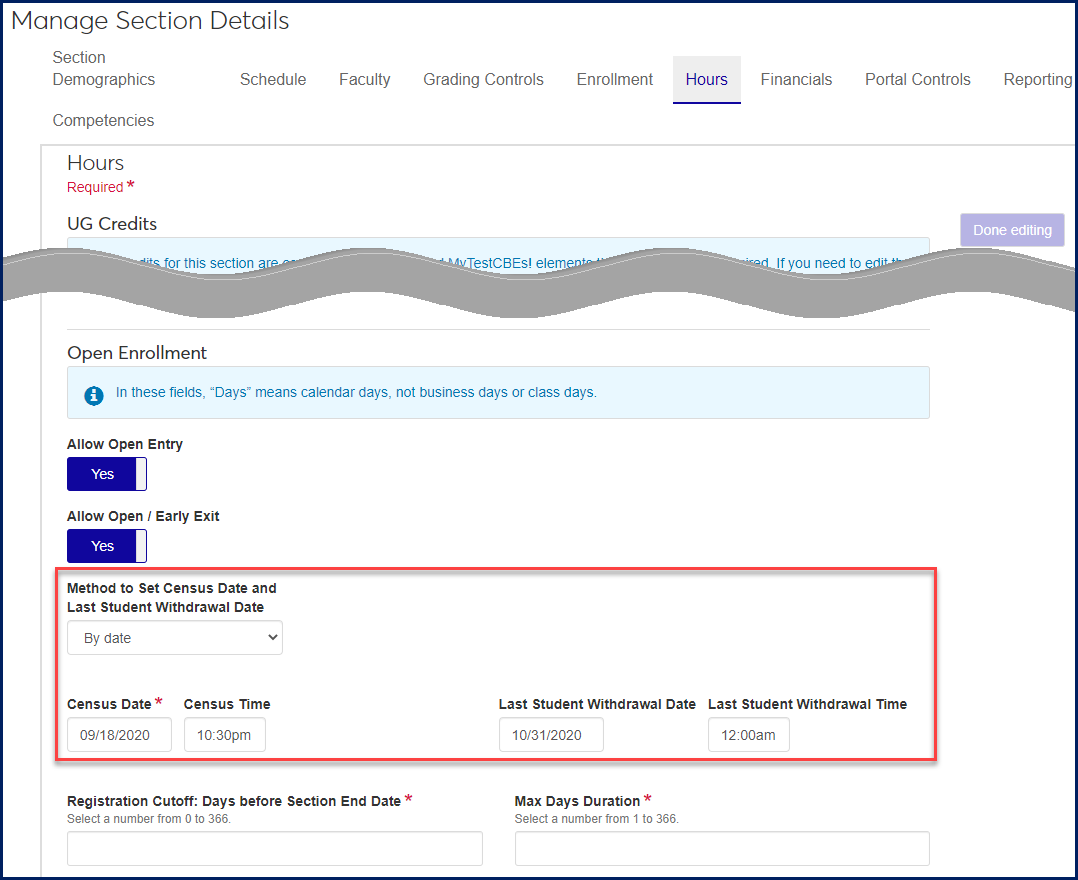Toggle Allow Open Entry off

coord(106,473)
